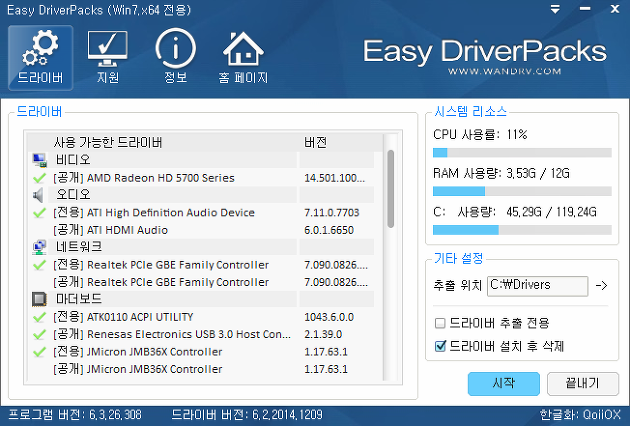Open the 드라이버 gears tab
The width and height of the screenshot is (630, 426).
coord(40,57)
